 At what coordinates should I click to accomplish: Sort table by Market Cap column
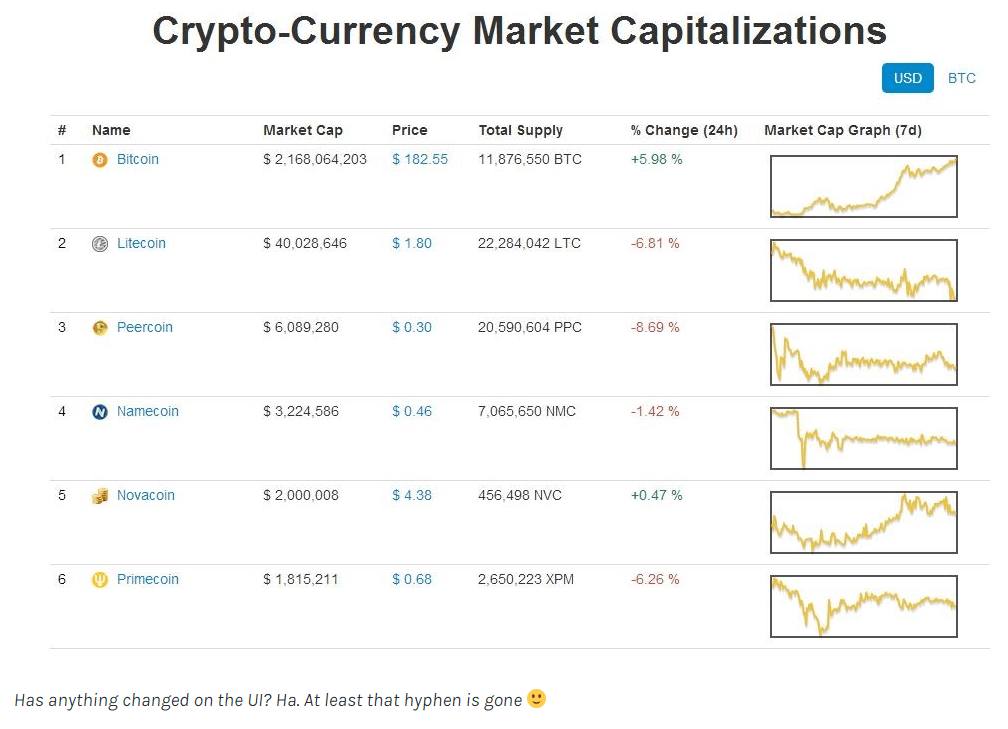coord(303,130)
